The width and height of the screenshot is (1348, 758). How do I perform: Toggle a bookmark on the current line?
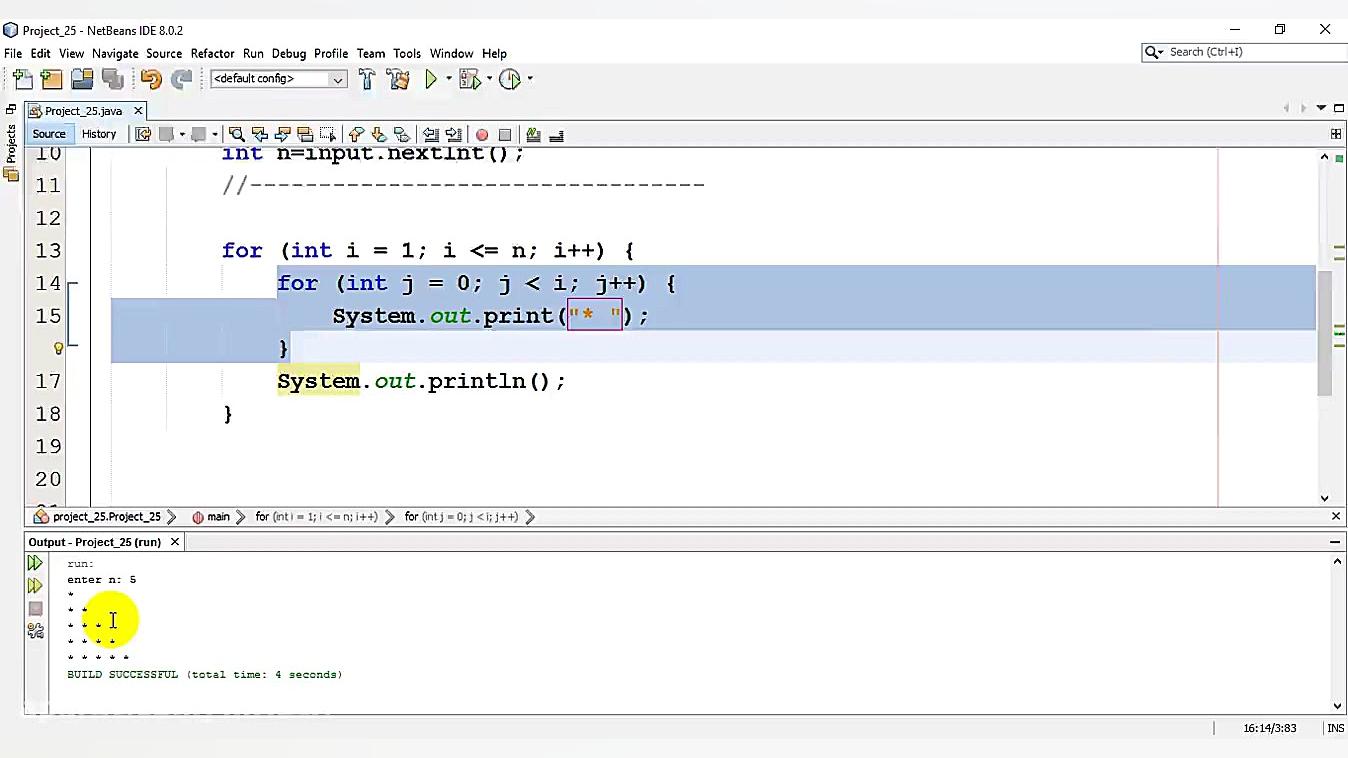coord(402,134)
